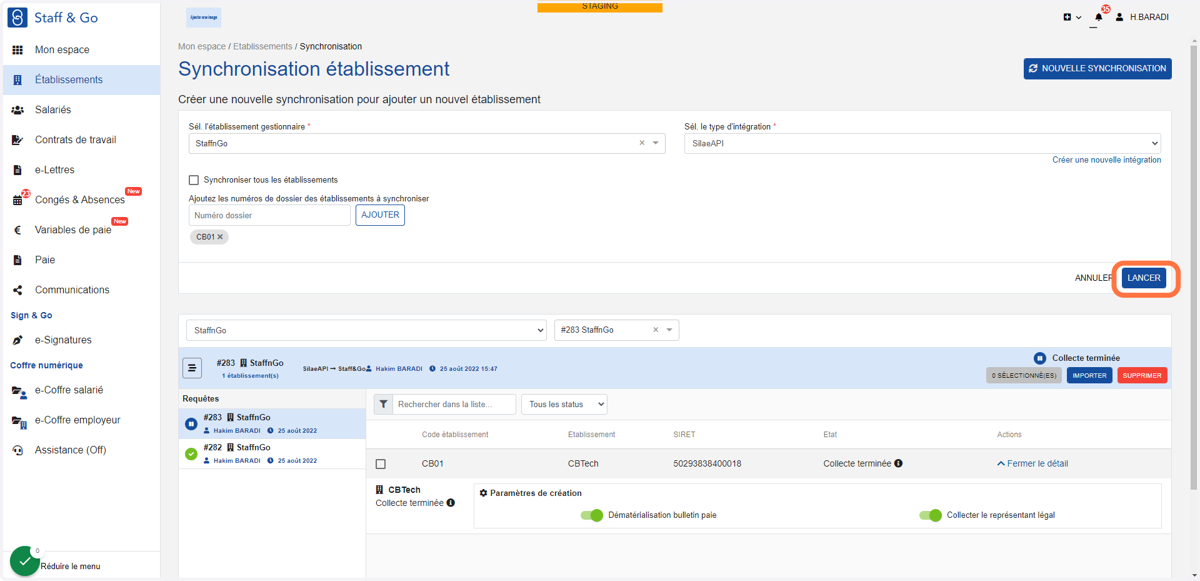Click the Assistance headset icon
Screen dimensions: 1200x581
point(17,450)
